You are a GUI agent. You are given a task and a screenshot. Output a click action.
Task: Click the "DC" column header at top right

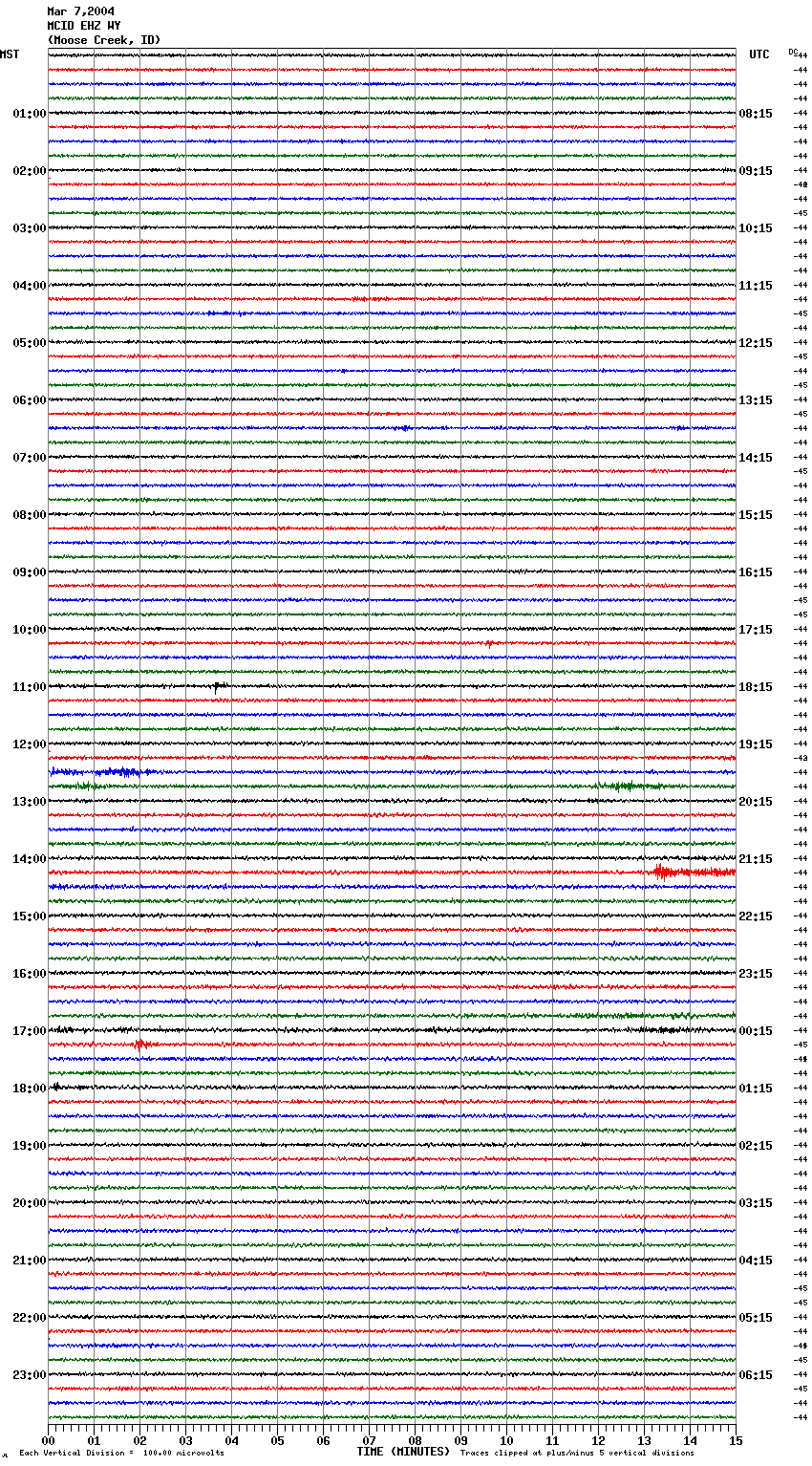[793, 52]
